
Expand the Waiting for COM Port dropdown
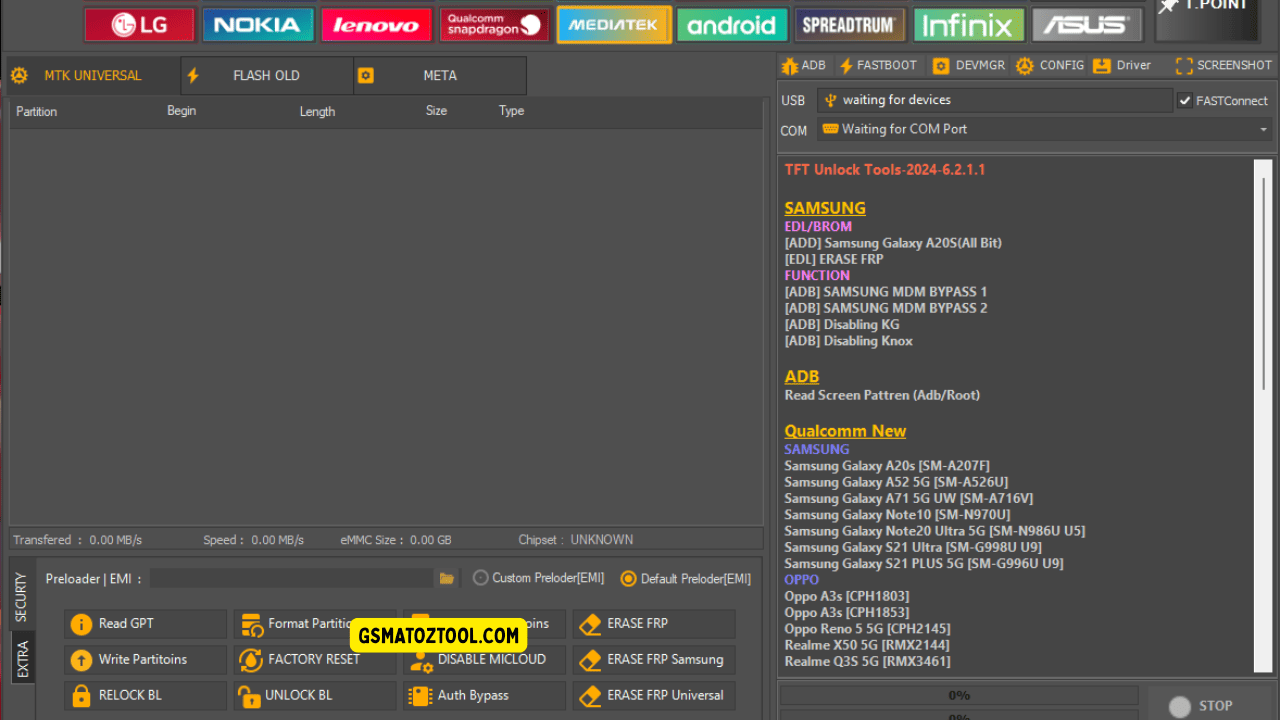click(1262, 129)
